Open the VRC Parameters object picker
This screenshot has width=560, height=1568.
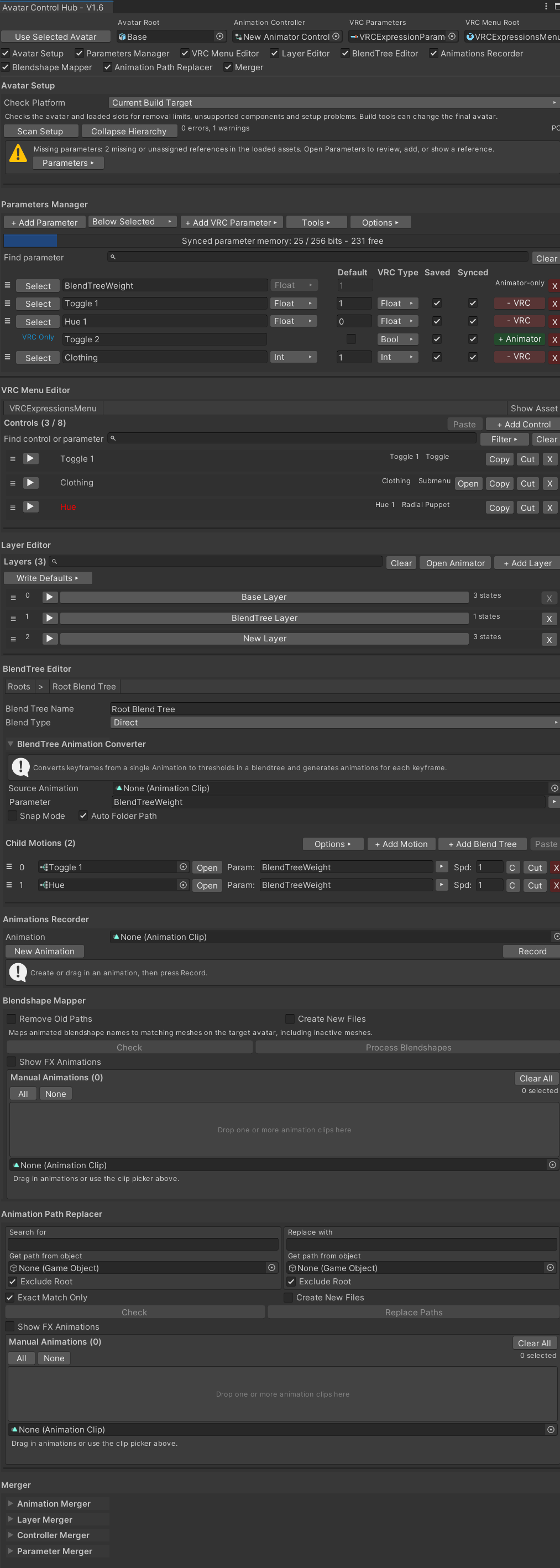pyautogui.click(x=452, y=36)
